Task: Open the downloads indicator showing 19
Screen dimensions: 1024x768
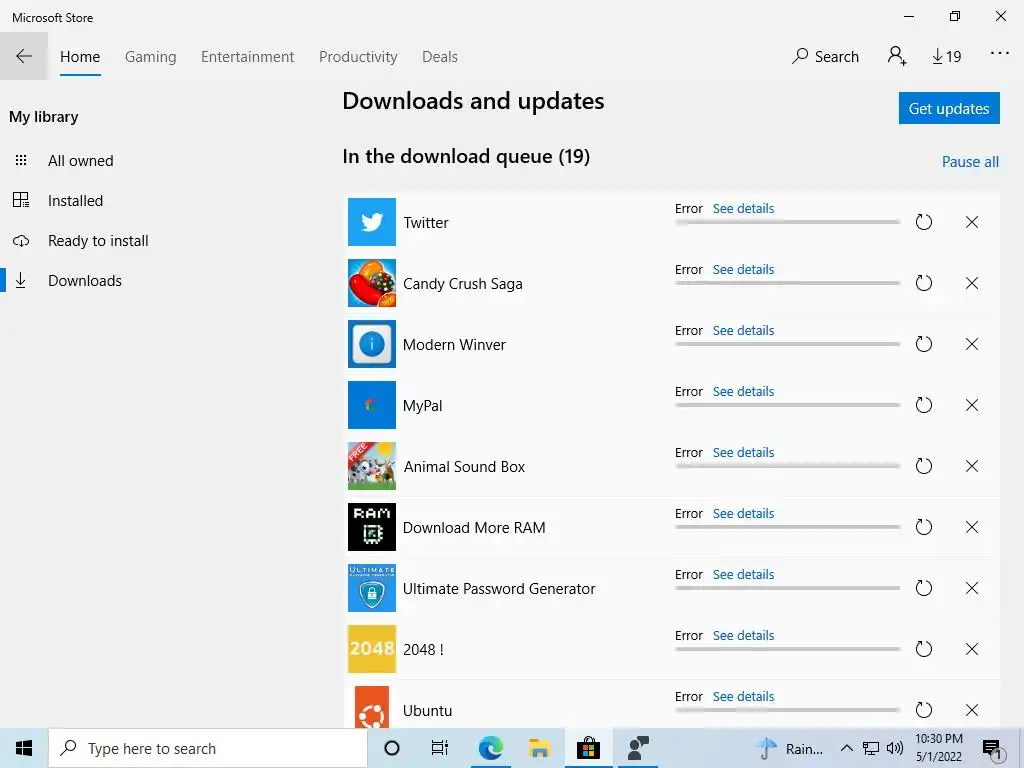Action: (x=946, y=57)
